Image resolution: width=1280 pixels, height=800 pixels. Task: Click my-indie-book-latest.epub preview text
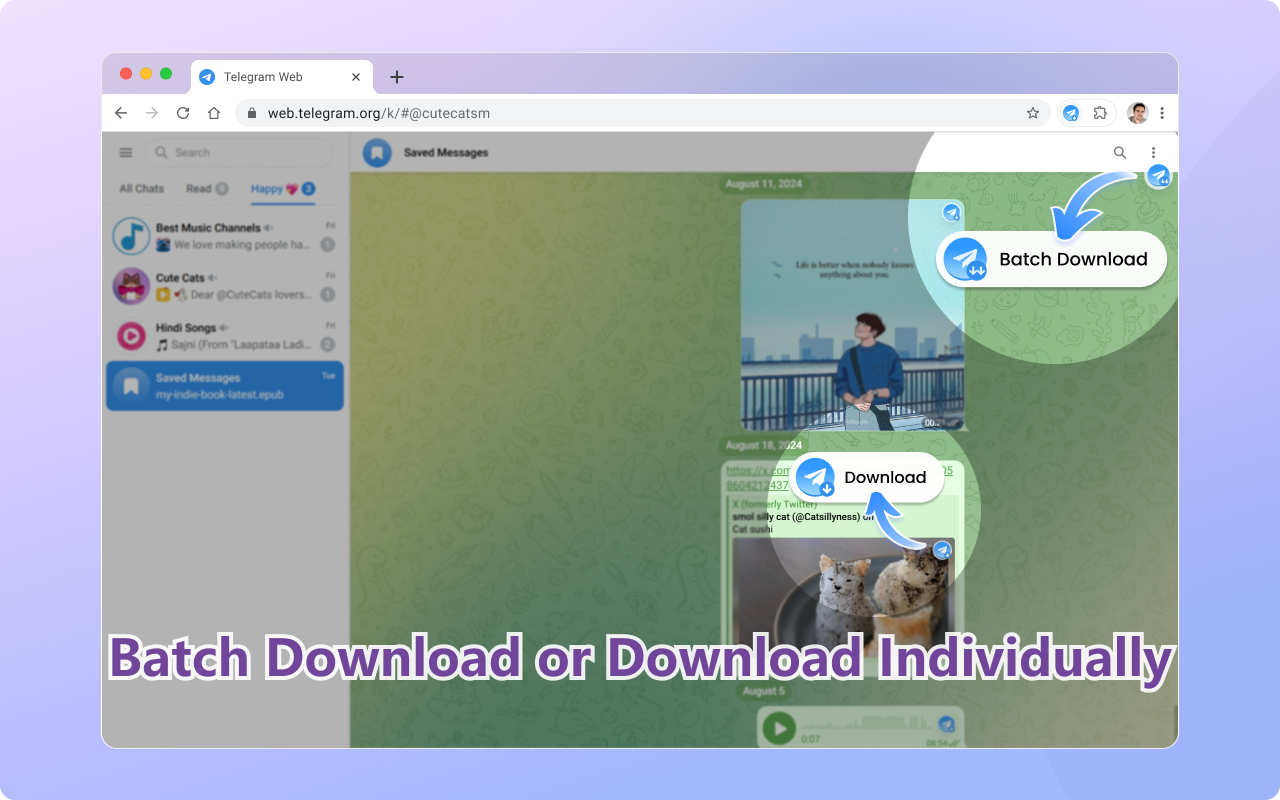click(220, 395)
